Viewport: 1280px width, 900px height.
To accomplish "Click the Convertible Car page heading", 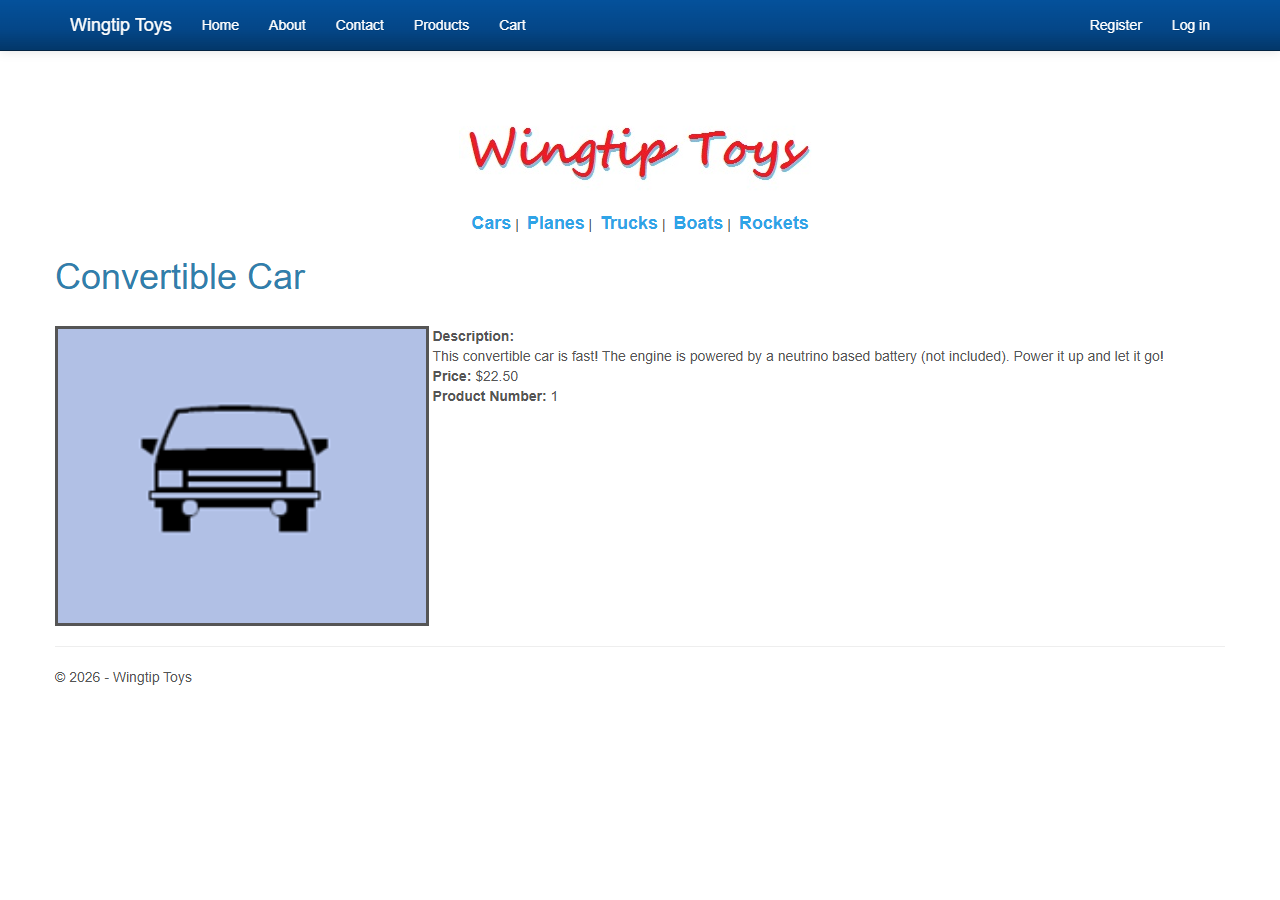I will (180, 277).
